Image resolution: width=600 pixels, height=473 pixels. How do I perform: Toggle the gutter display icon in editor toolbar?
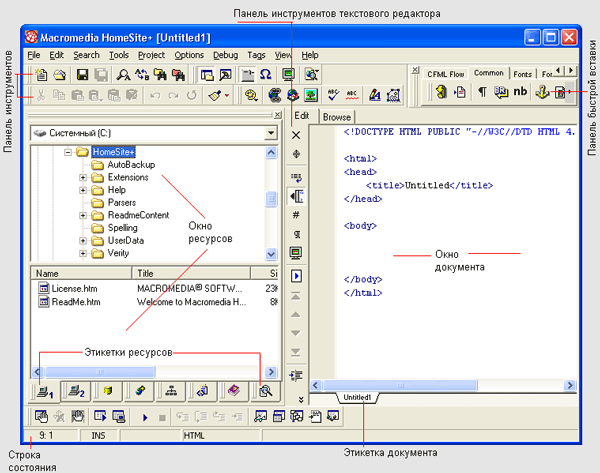[296, 196]
